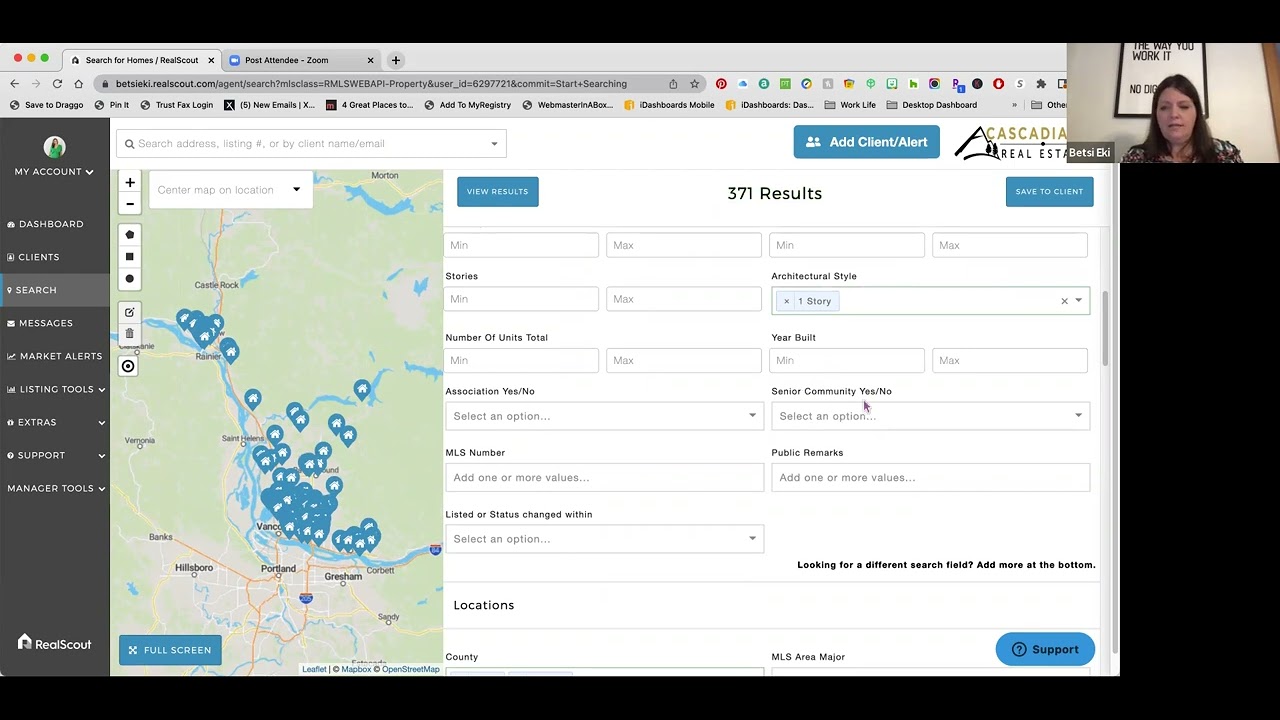
Task: Click the Public Remarks values field
Action: 930,478
